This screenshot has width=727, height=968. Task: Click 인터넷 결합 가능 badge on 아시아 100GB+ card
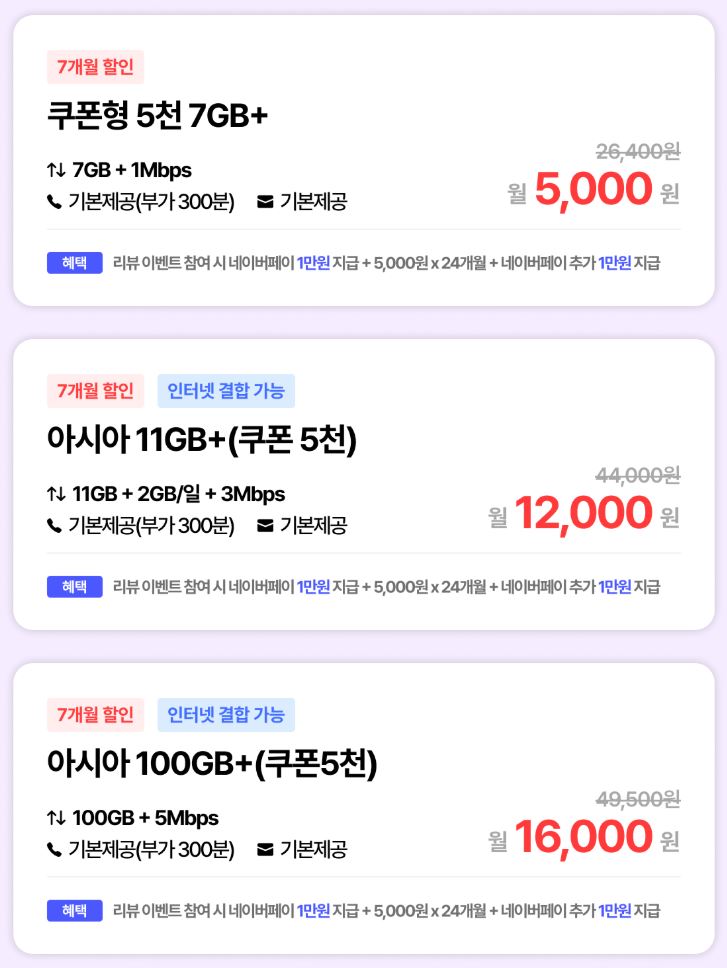coord(226,715)
